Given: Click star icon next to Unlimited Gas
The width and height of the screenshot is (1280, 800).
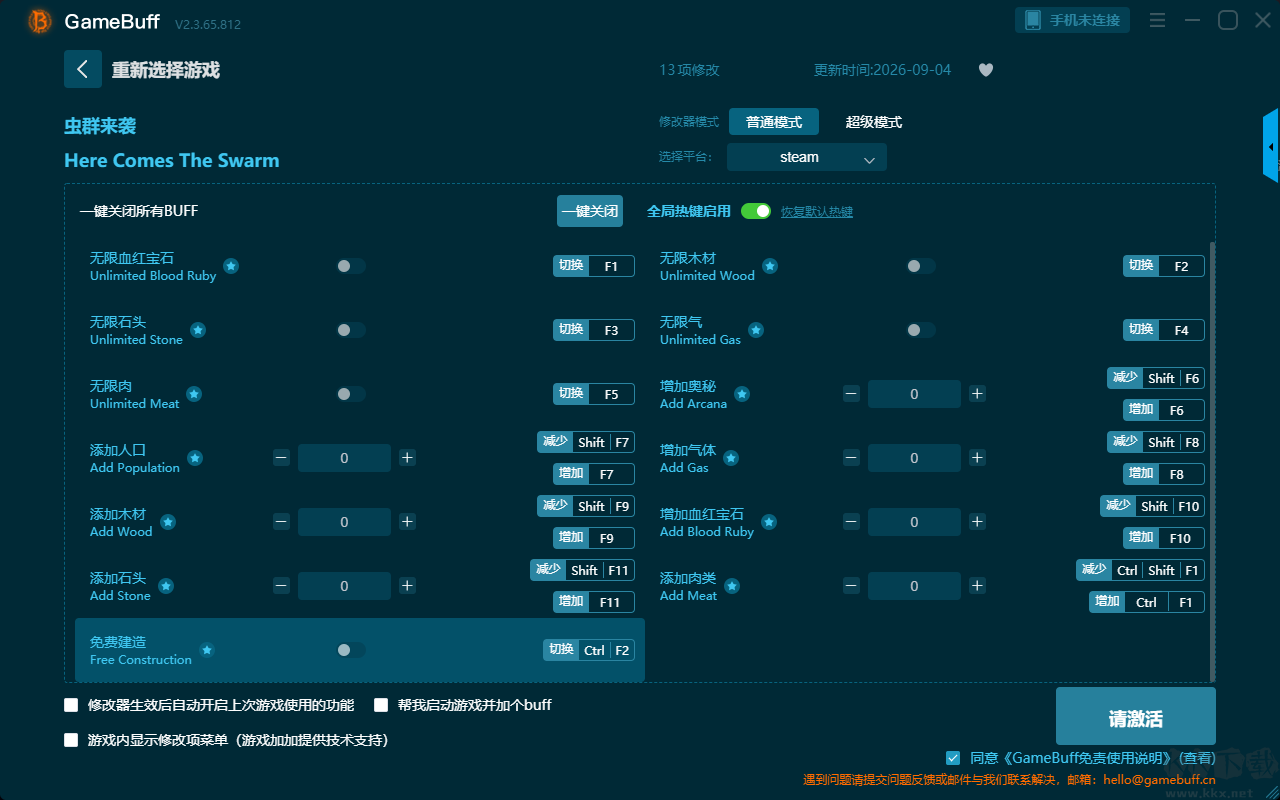Looking at the screenshot, I should pyautogui.click(x=756, y=330).
